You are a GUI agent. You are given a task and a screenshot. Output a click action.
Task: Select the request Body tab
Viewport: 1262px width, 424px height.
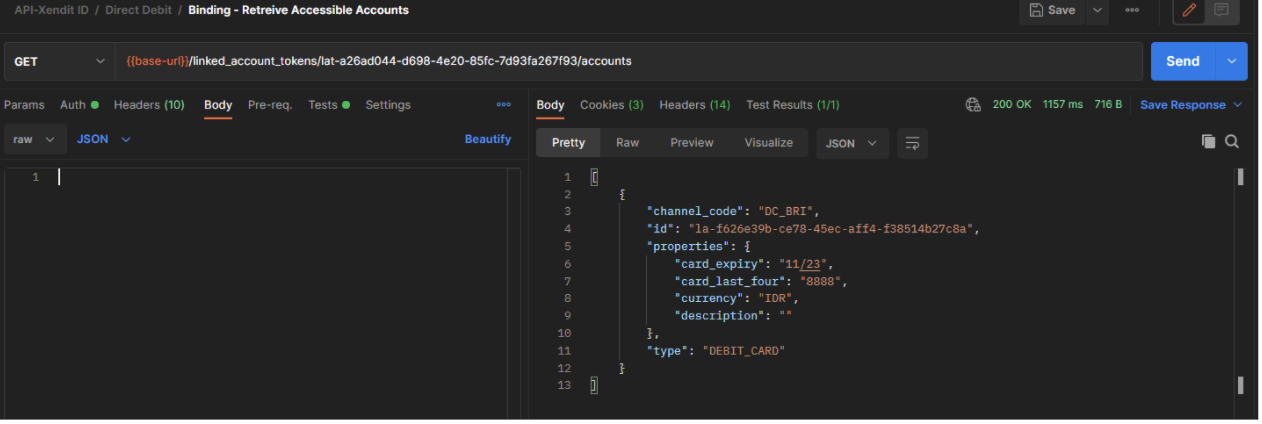coord(218,105)
